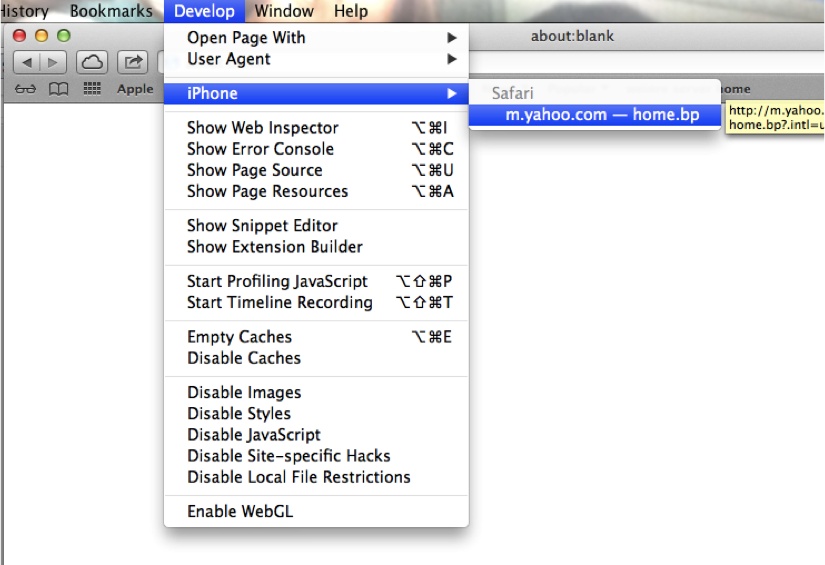
Task: Open iCloud Tabs cloud icon
Action: 92,63
